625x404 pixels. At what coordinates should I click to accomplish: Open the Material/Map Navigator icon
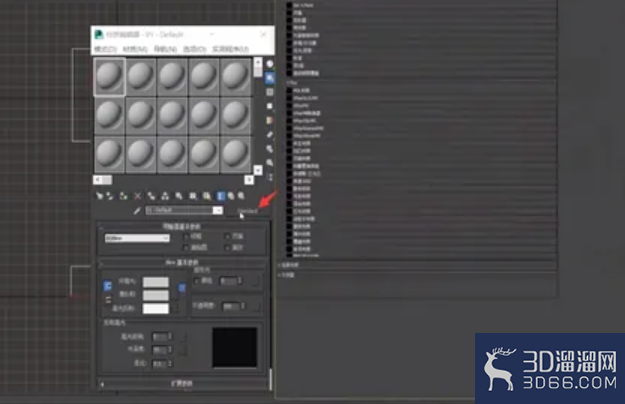(x=270, y=177)
